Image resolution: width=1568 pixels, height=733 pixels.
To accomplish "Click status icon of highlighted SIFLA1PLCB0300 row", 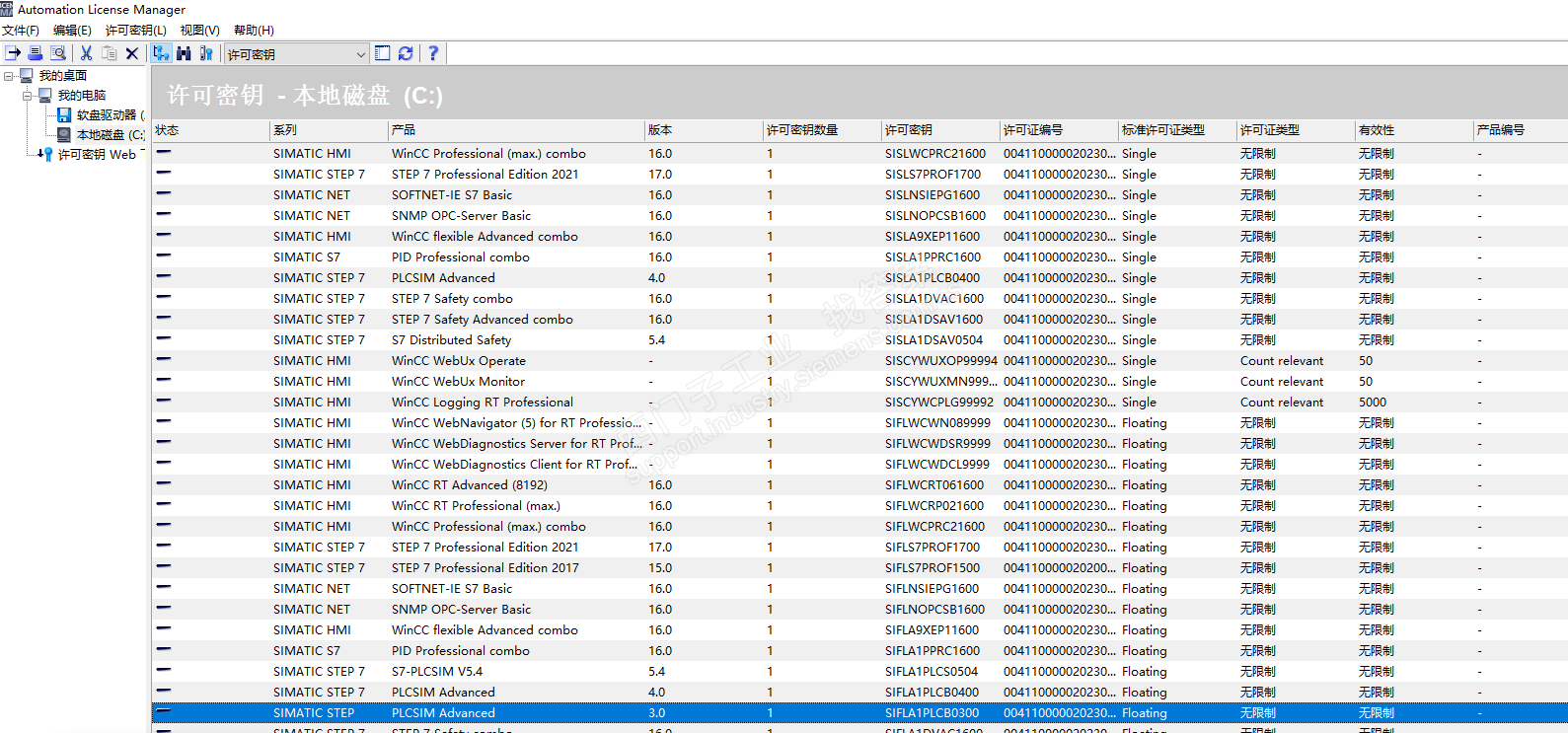I will [164, 711].
